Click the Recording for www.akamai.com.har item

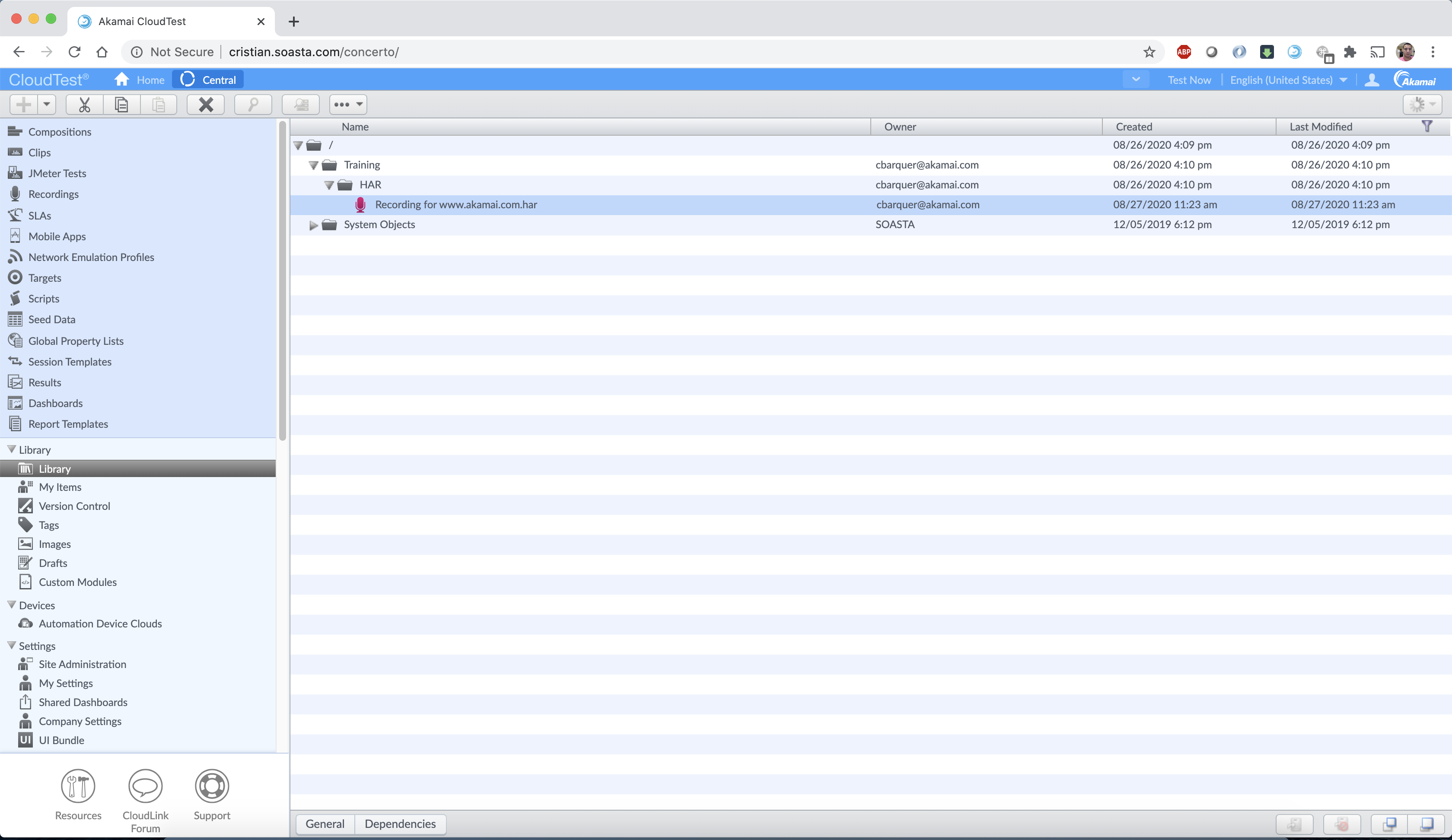pos(456,204)
